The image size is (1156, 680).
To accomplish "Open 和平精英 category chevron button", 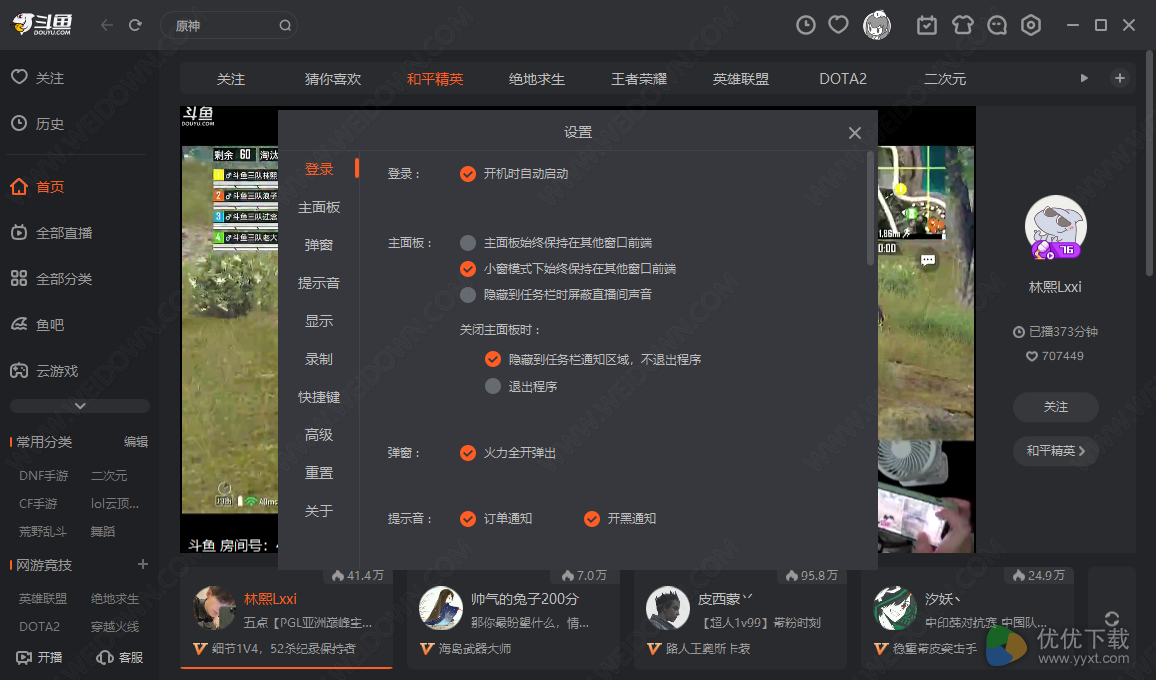I will [x=1055, y=451].
